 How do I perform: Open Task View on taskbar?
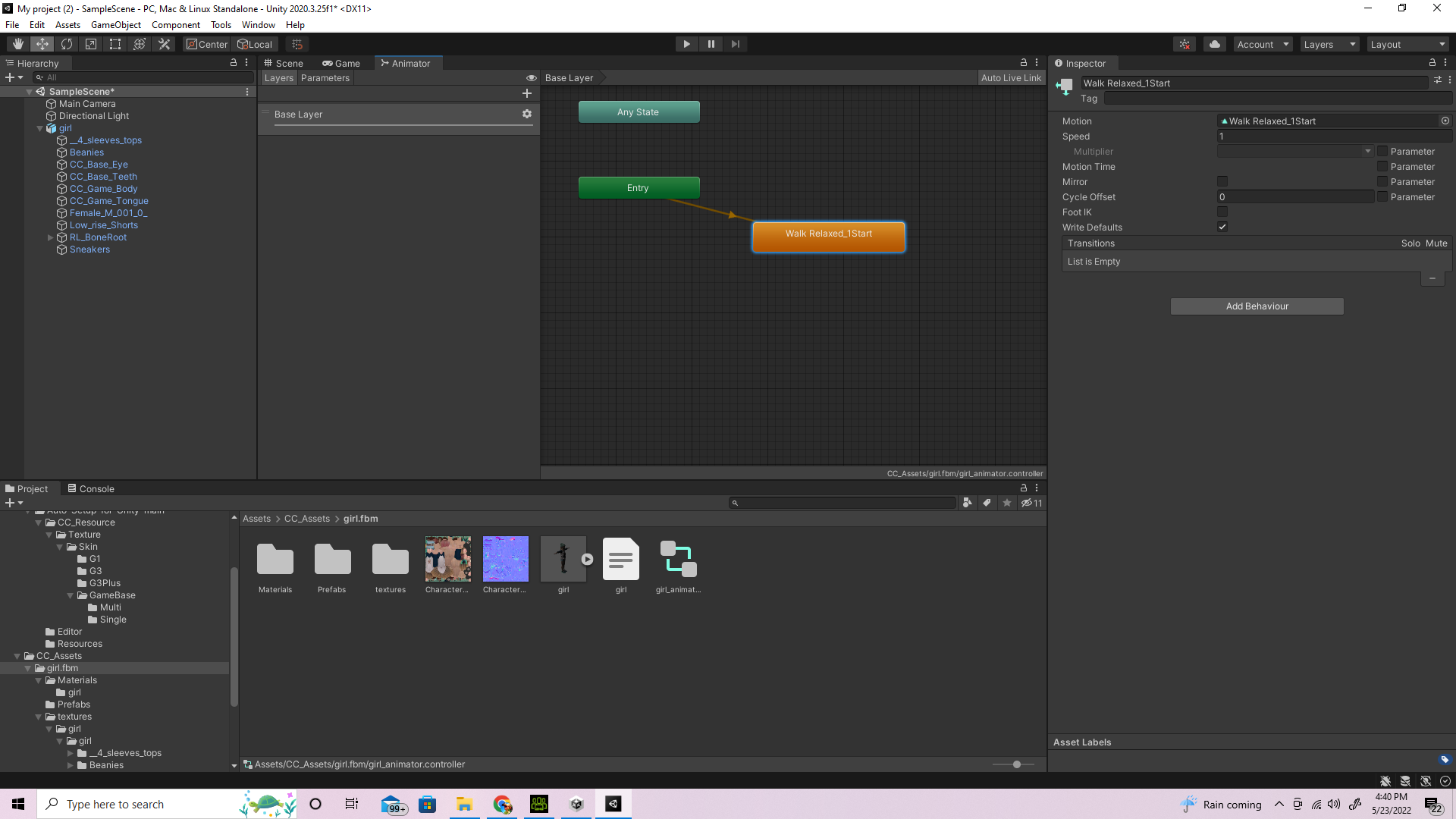(352, 804)
